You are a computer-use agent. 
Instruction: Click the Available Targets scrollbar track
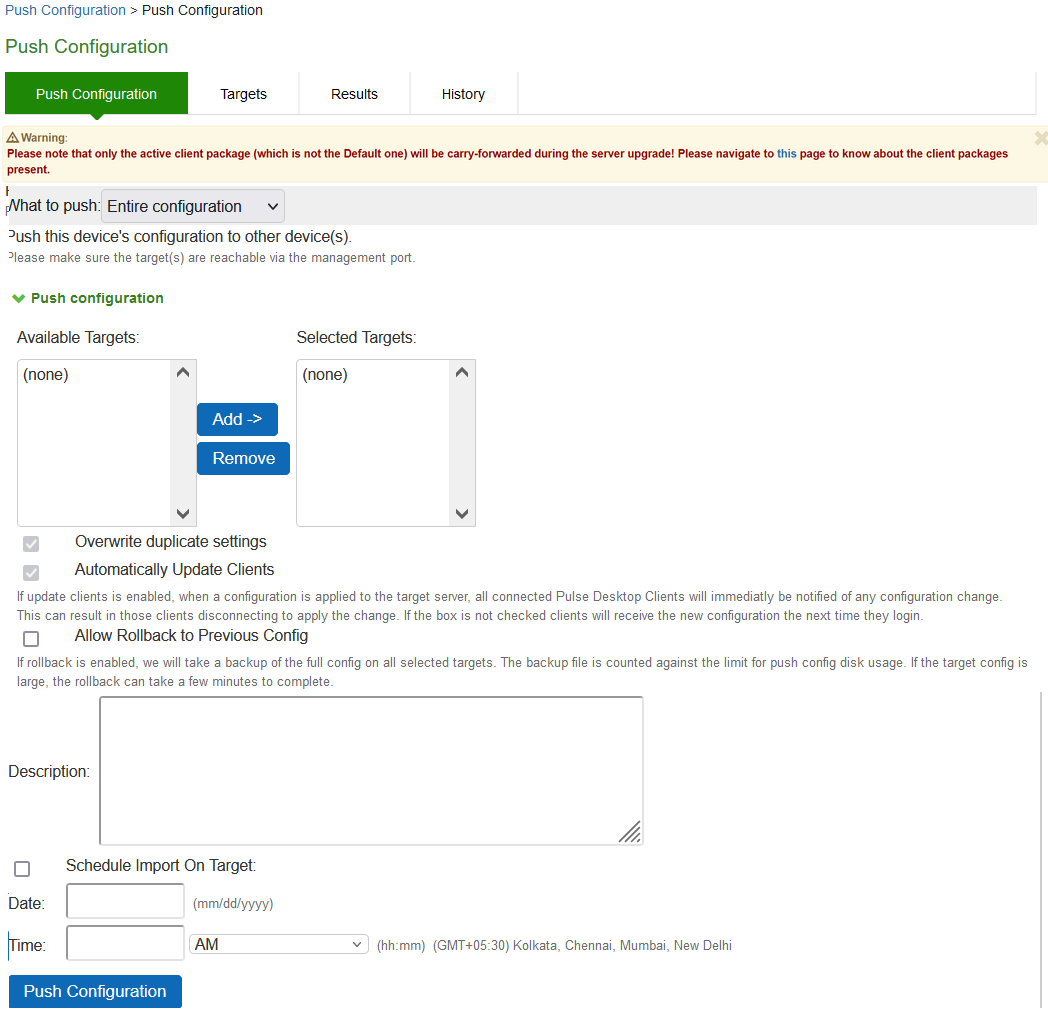(182, 443)
